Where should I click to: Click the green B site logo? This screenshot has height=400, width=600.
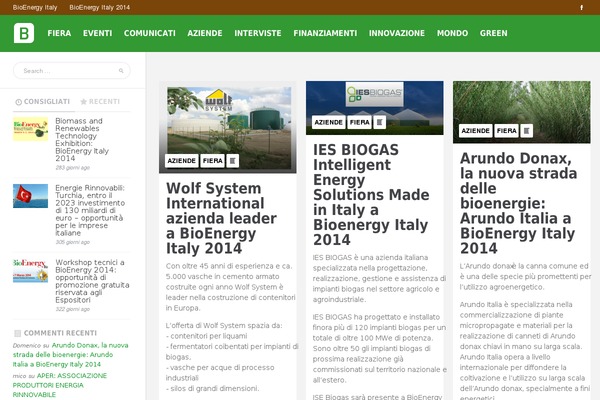pos(24,33)
